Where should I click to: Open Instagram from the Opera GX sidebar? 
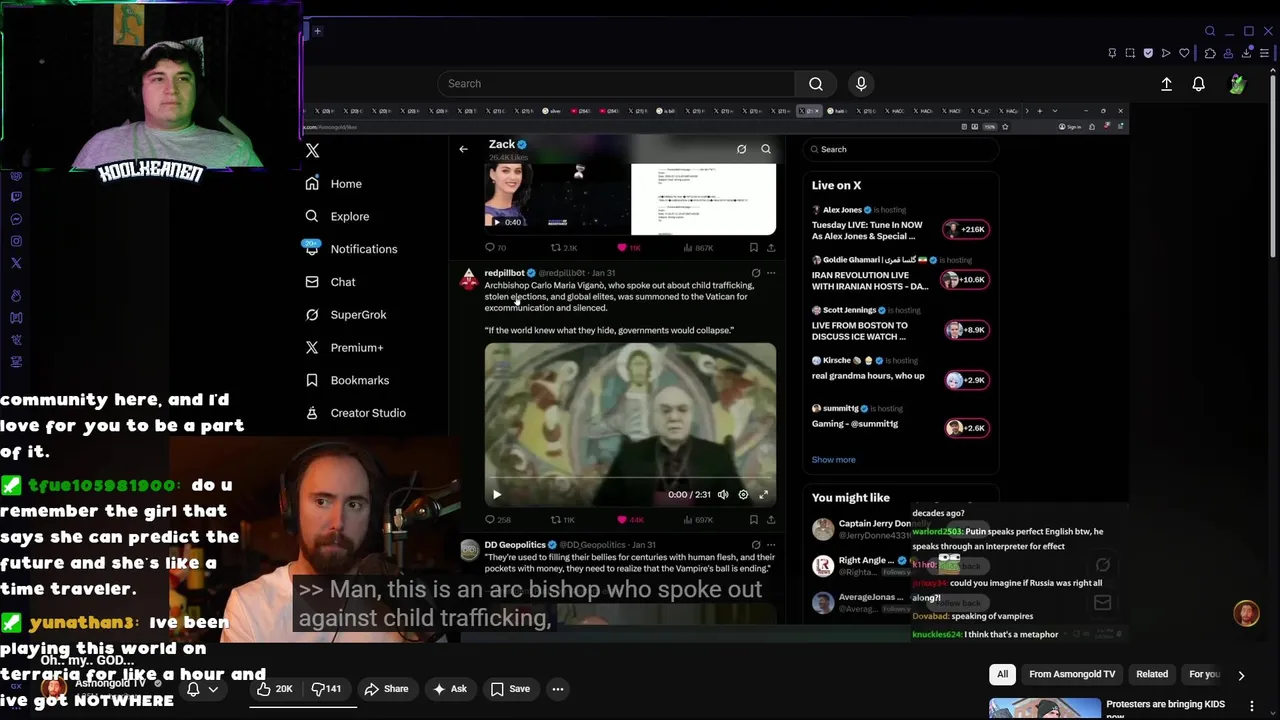tap(16, 241)
